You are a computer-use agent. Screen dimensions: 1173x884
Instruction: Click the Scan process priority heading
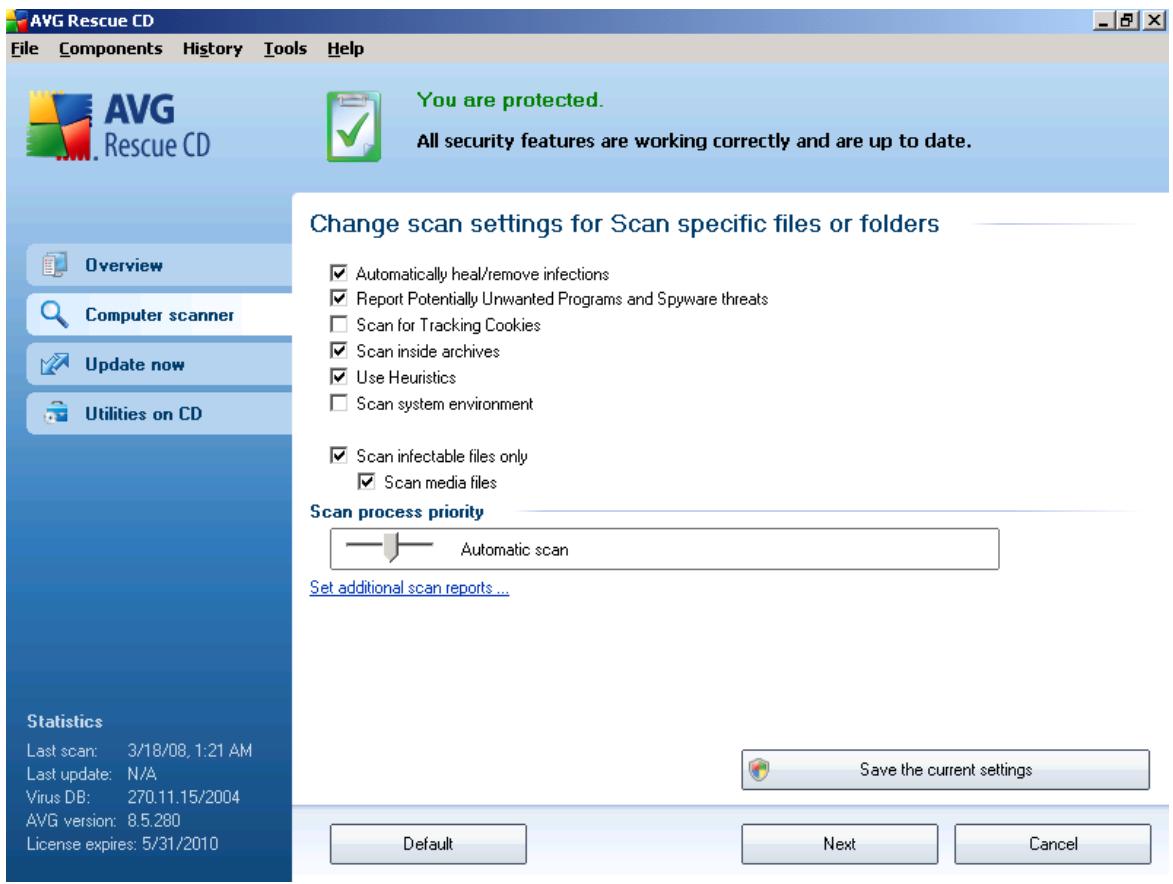[396, 512]
